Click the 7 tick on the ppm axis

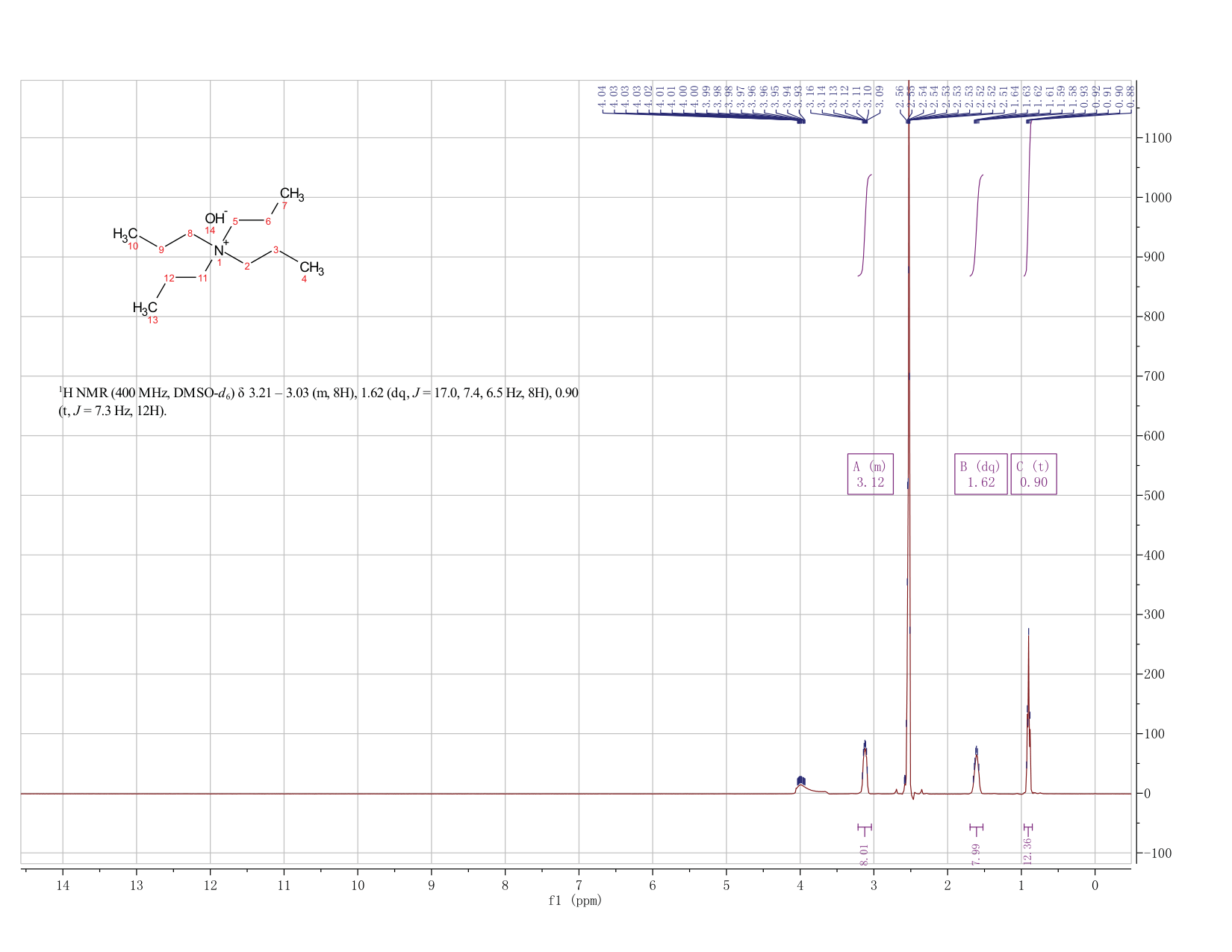tap(579, 885)
